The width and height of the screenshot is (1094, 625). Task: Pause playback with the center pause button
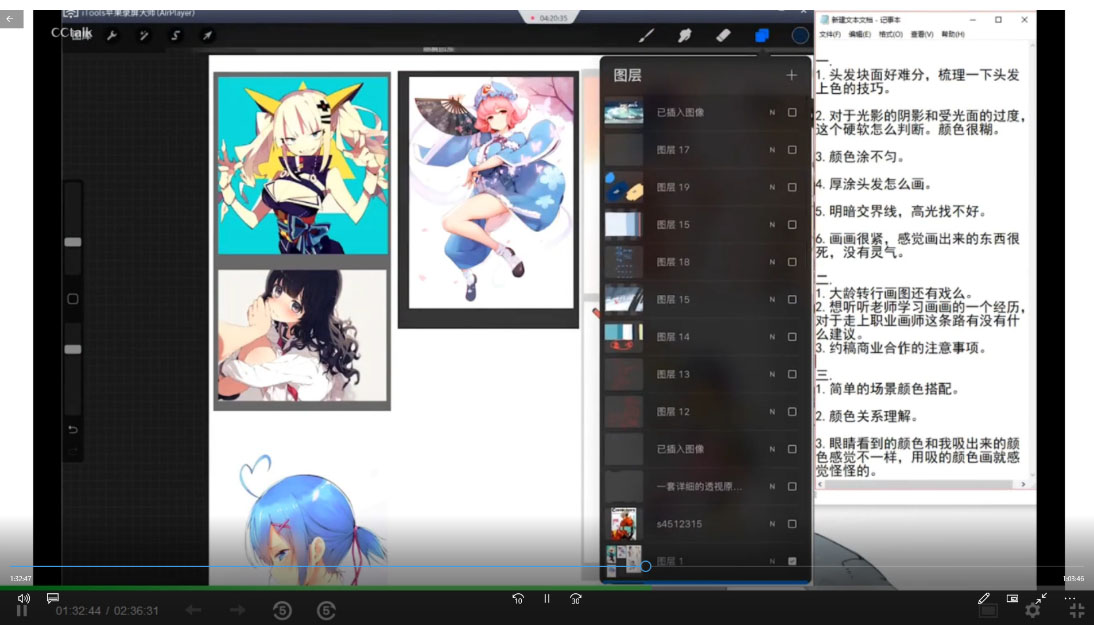[547, 598]
